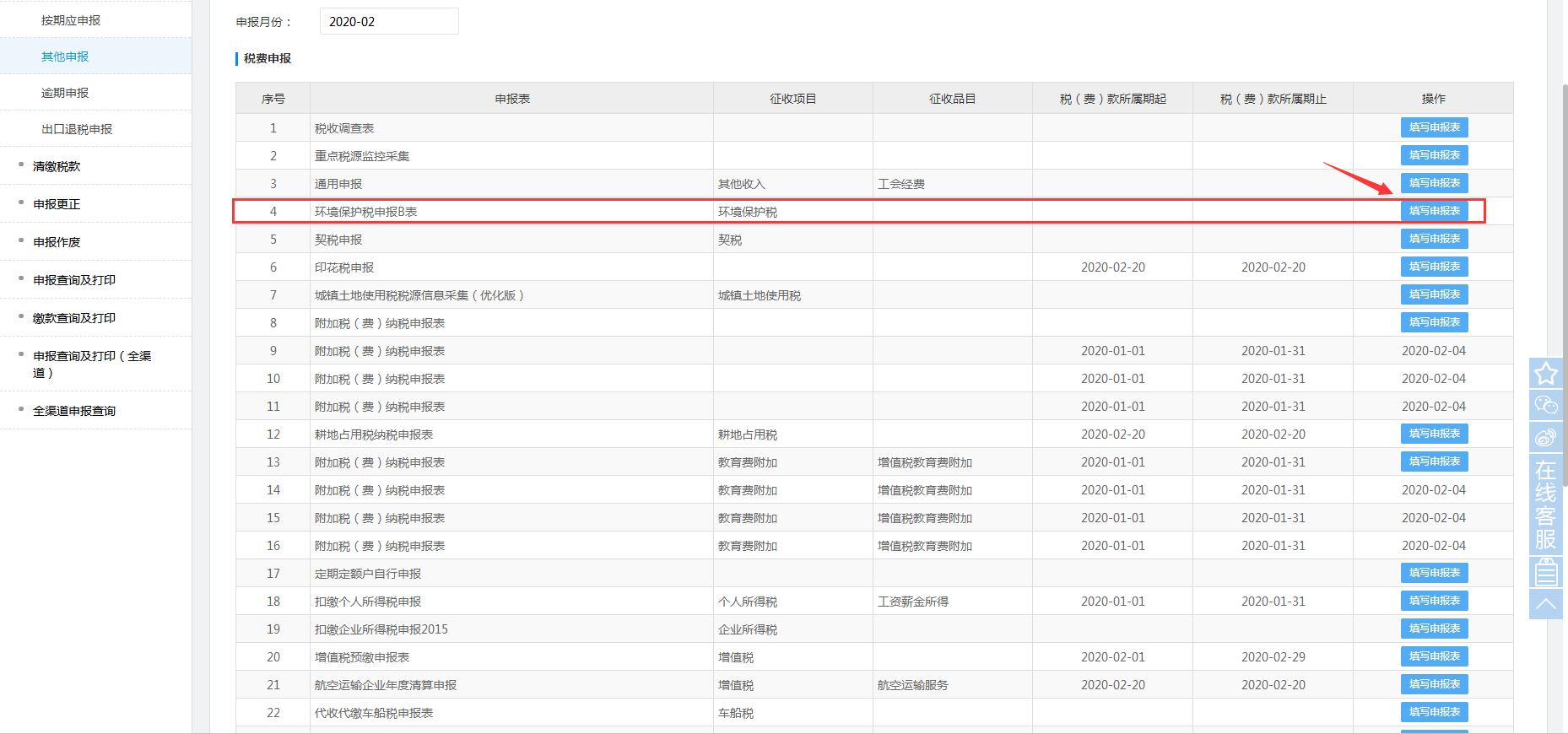Open 在线客服 online customer service
Image resolution: width=1568 pixels, height=734 pixels.
pyautogui.click(x=1545, y=504)
